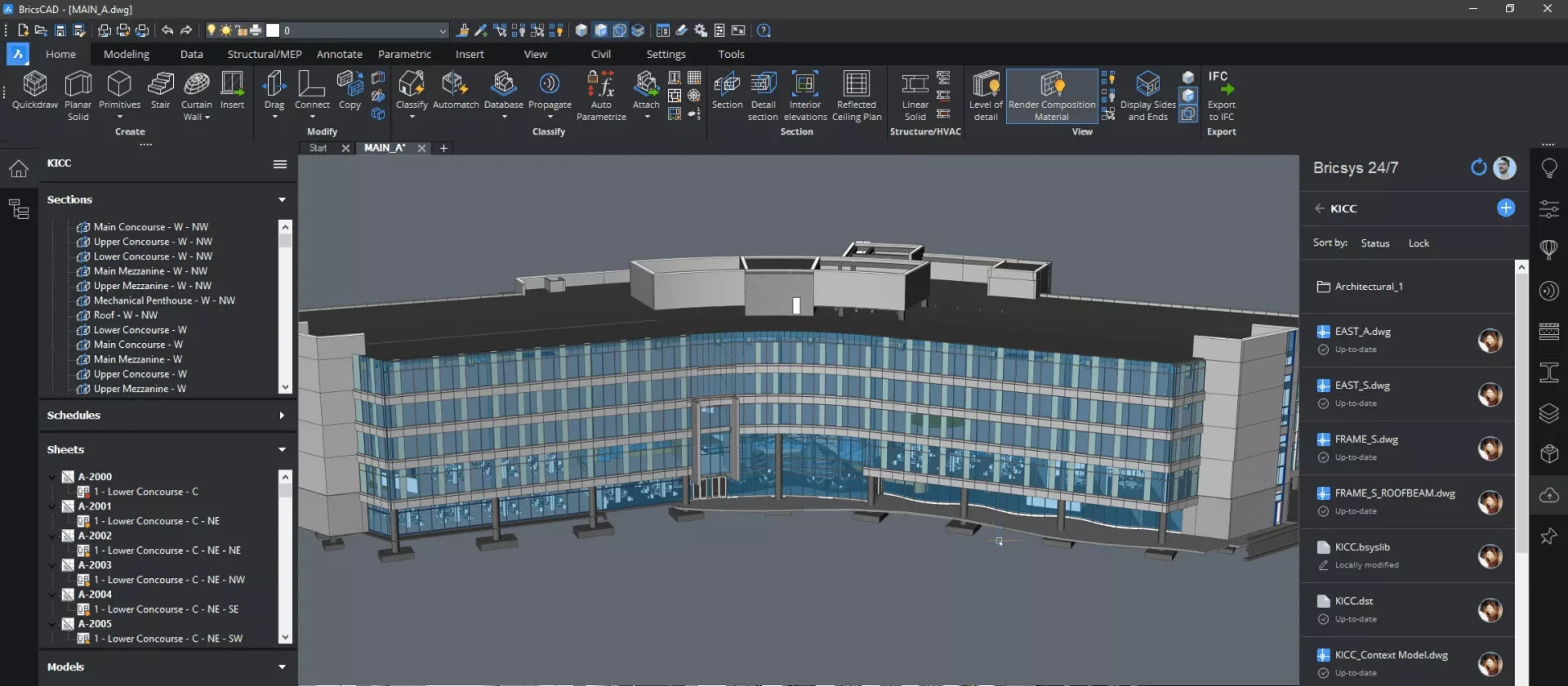Open the Reflected Ceiling Plan tool
1568x686 pixels.
tap(856, 94)
